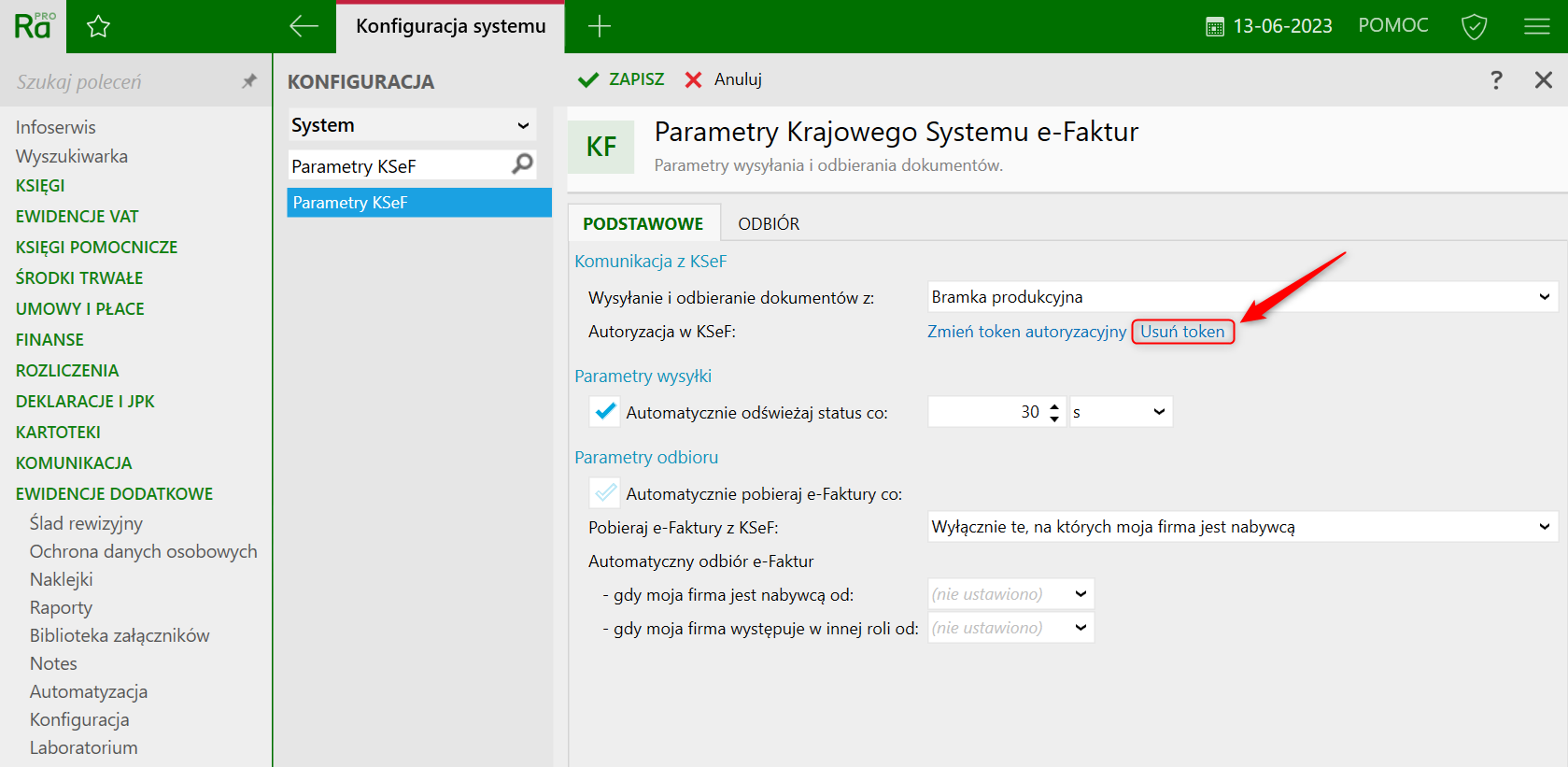Close the configuration panel with X
Viewport: 1568px width, 767px height.
tap(1544, 80)
